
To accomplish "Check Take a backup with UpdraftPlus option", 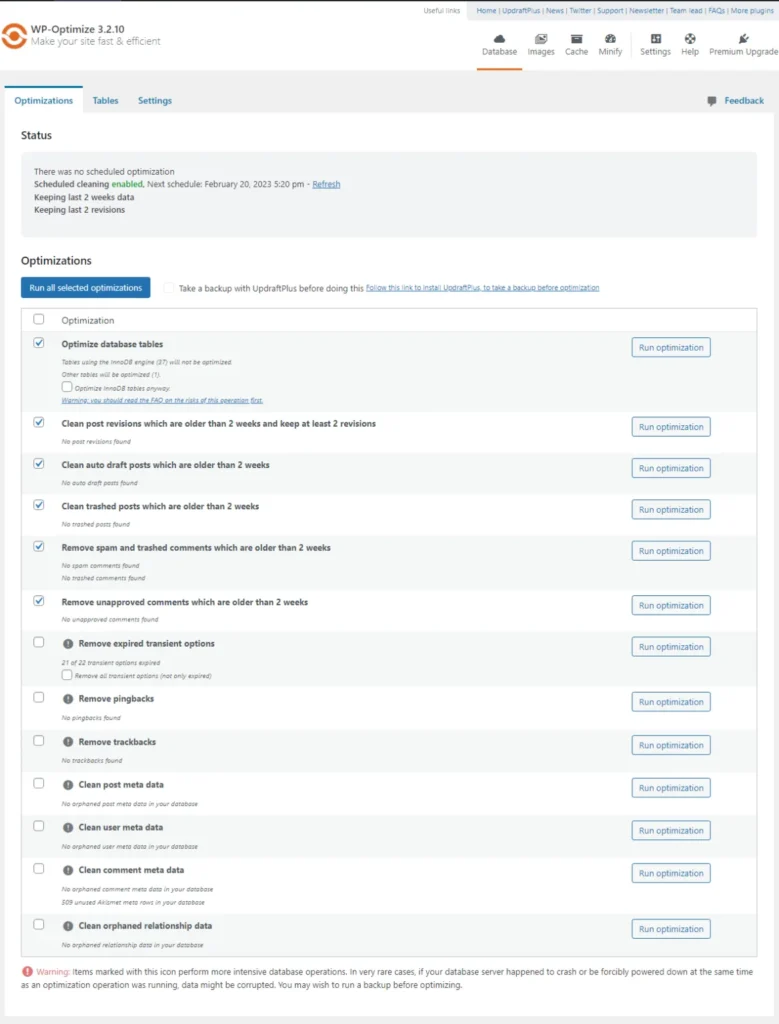I will click(x=168, y=287).
